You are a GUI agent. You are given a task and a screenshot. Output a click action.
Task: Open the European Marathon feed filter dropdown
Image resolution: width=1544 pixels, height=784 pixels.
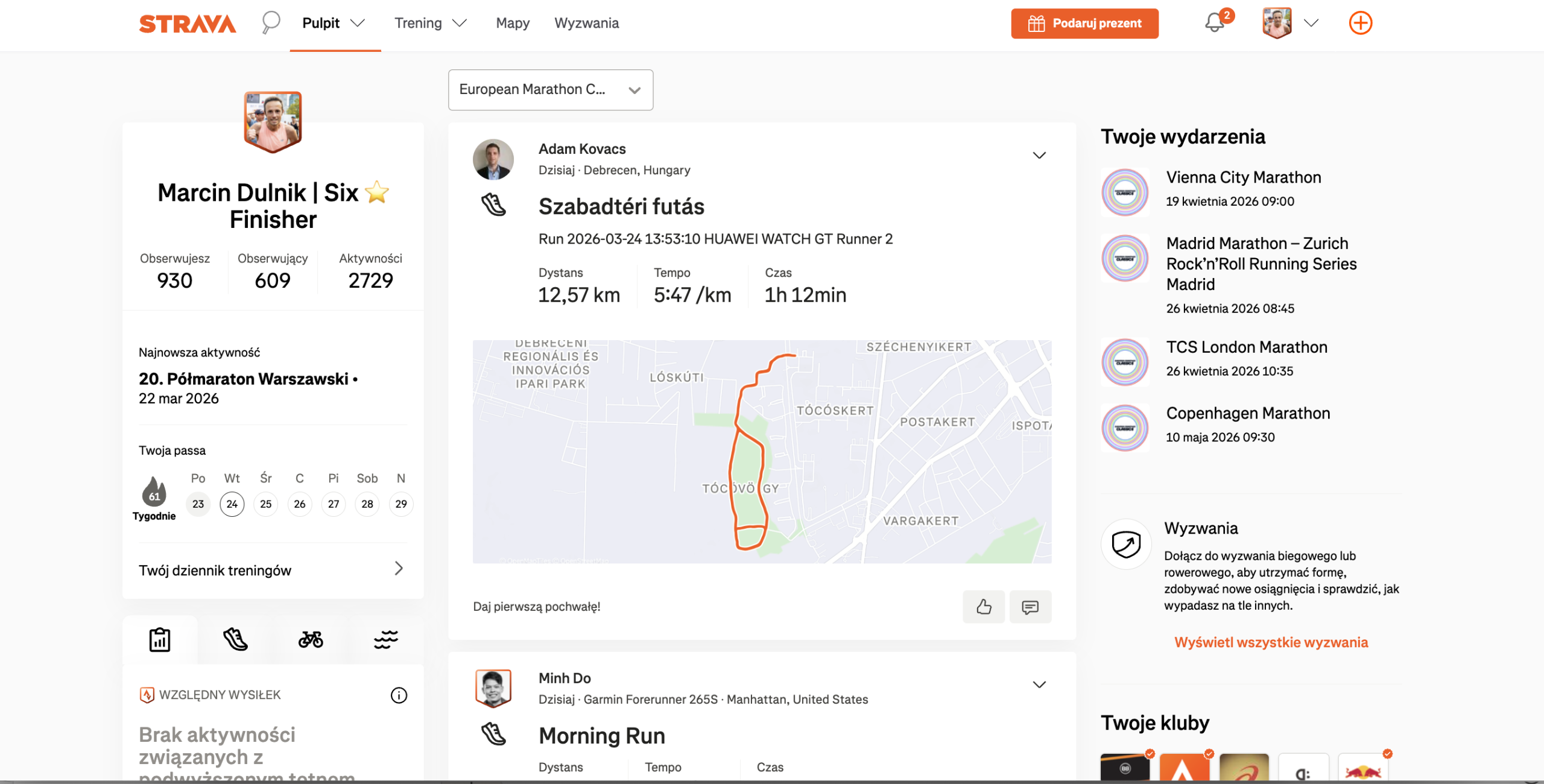550,90
